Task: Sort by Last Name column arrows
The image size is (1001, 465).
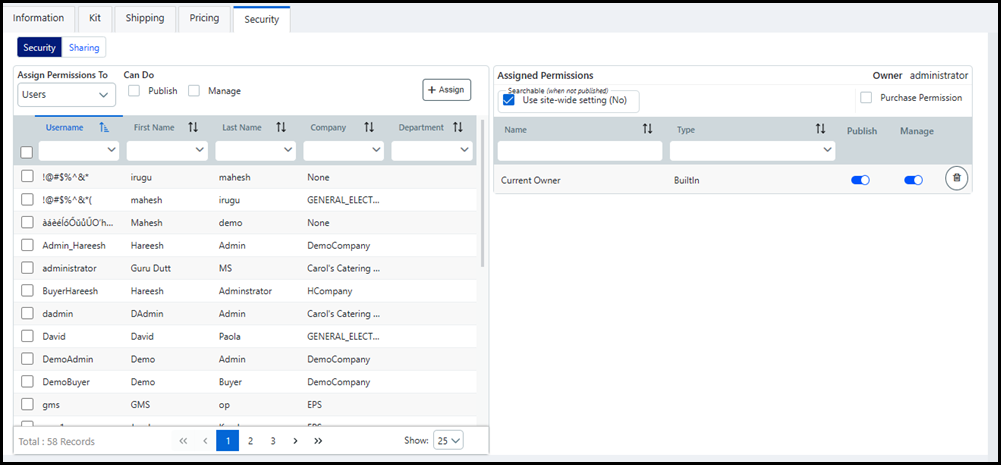Action: pos(281,128)
